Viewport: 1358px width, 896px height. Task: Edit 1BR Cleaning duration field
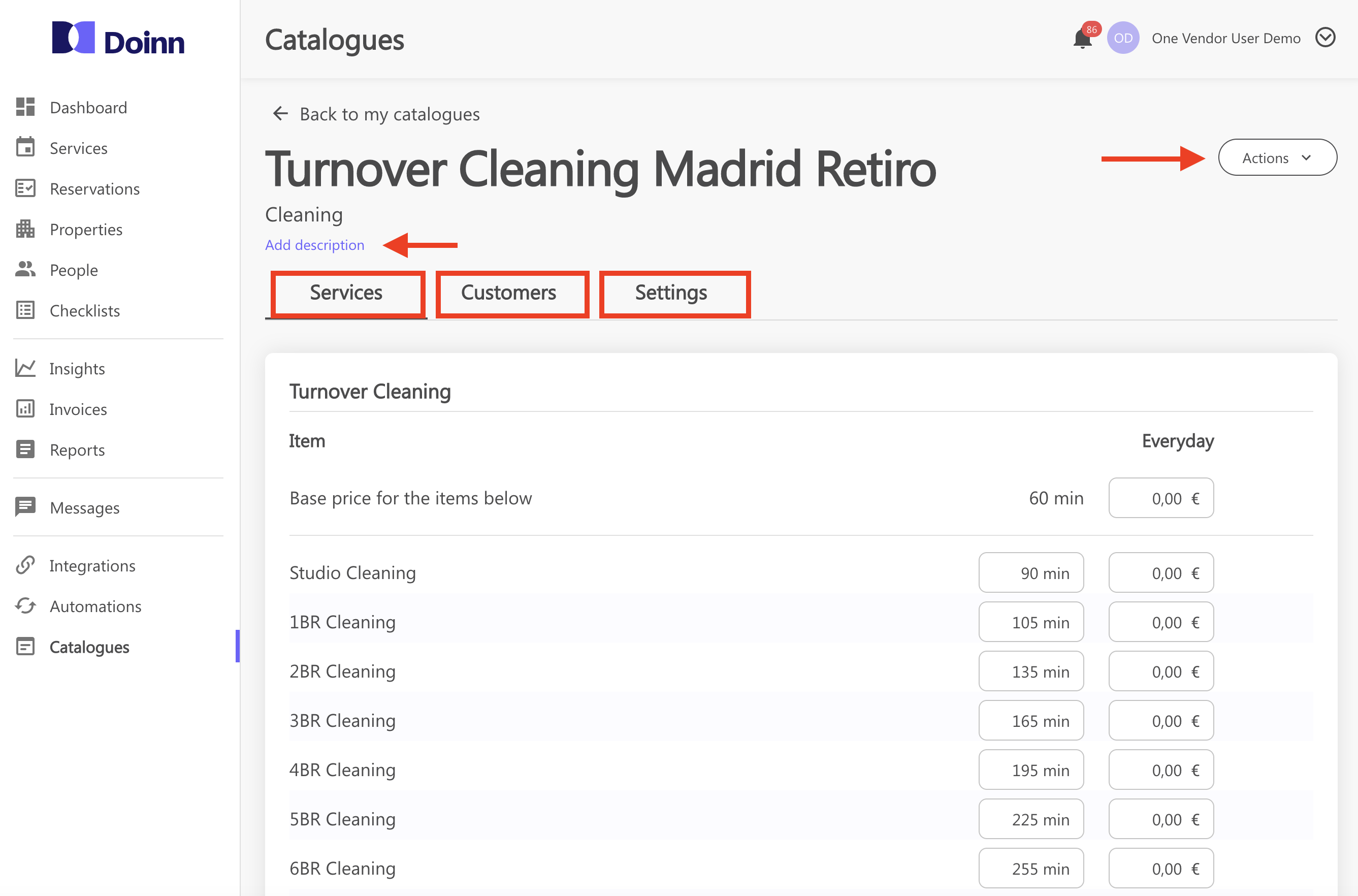coord(1030,622)
